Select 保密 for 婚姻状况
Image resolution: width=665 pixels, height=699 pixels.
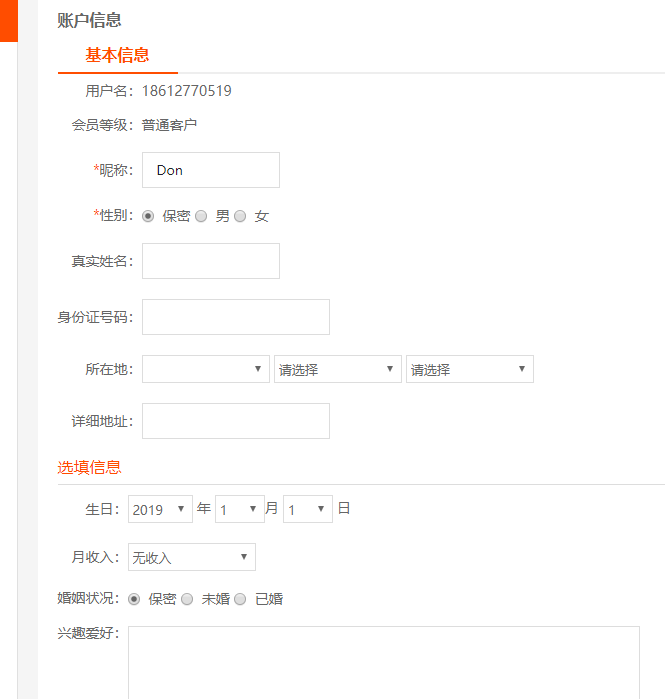point(135,599)
